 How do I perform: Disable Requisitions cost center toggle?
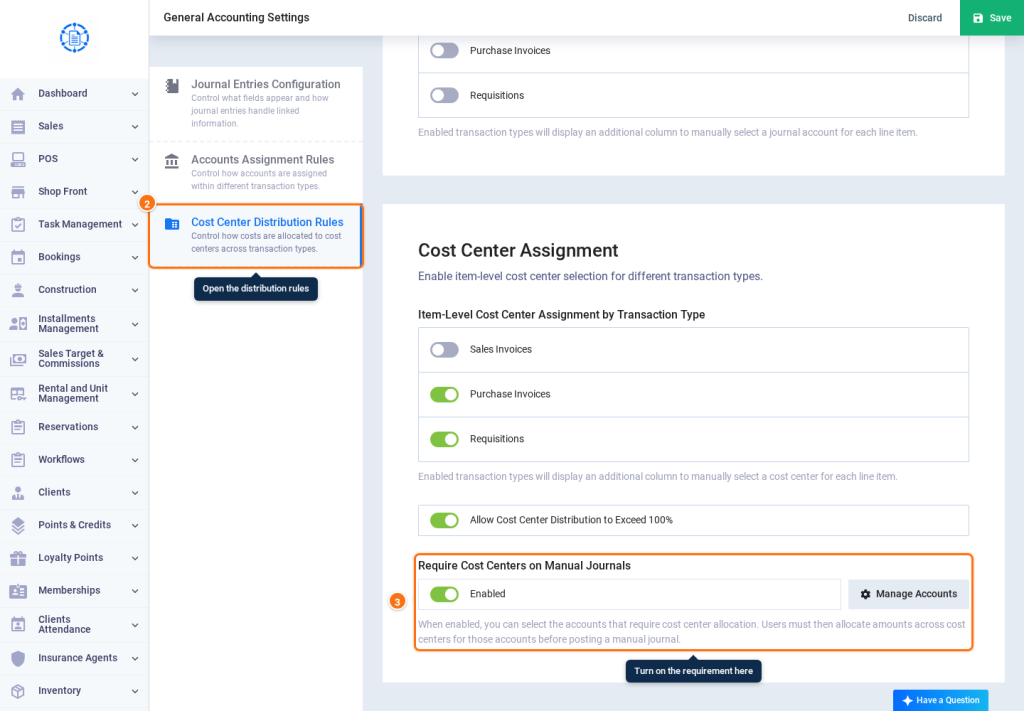[444, 439]
